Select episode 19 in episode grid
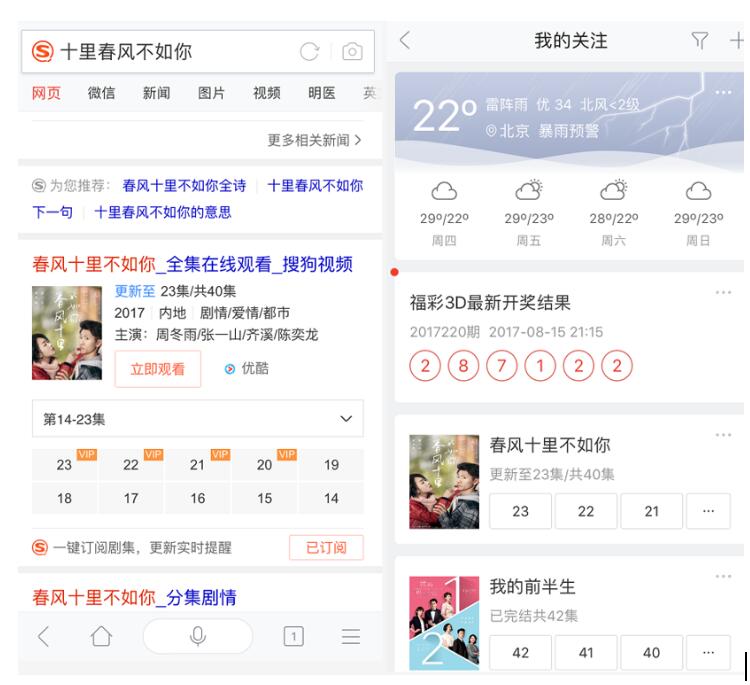Screen dimensions: 750x685 click(331, 465)
